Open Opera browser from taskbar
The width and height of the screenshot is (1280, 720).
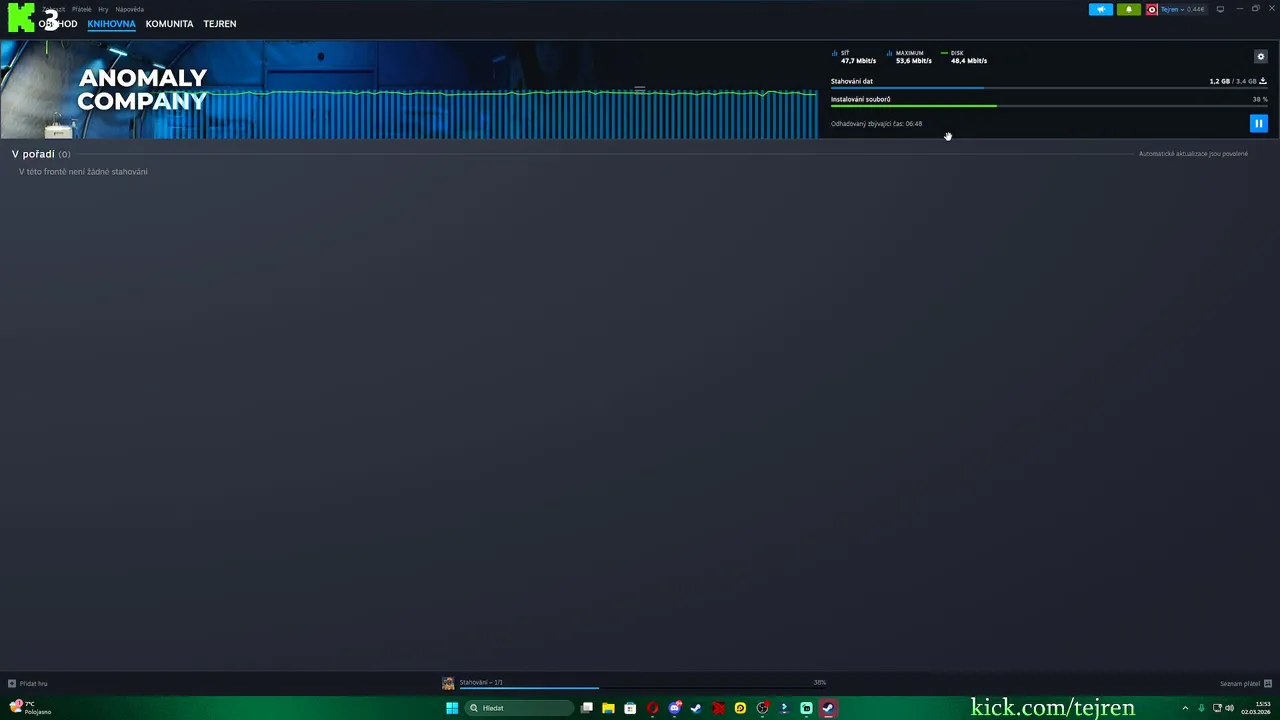point(652,708)
